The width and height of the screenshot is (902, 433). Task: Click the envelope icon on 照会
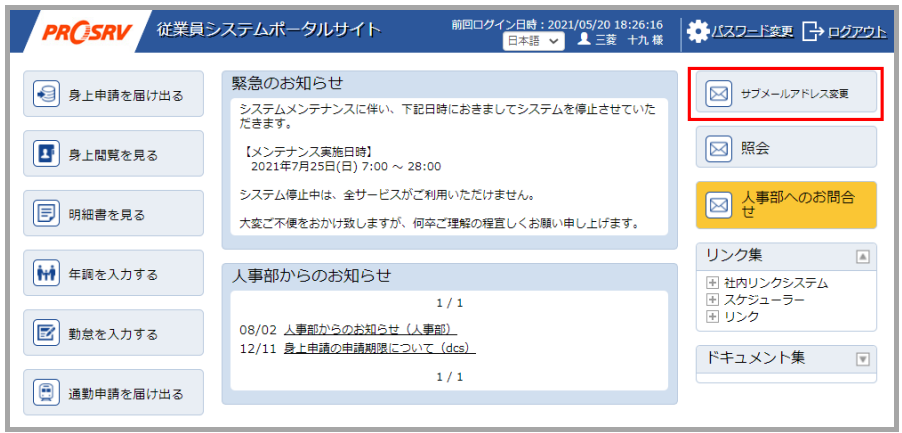click(718, 148)
